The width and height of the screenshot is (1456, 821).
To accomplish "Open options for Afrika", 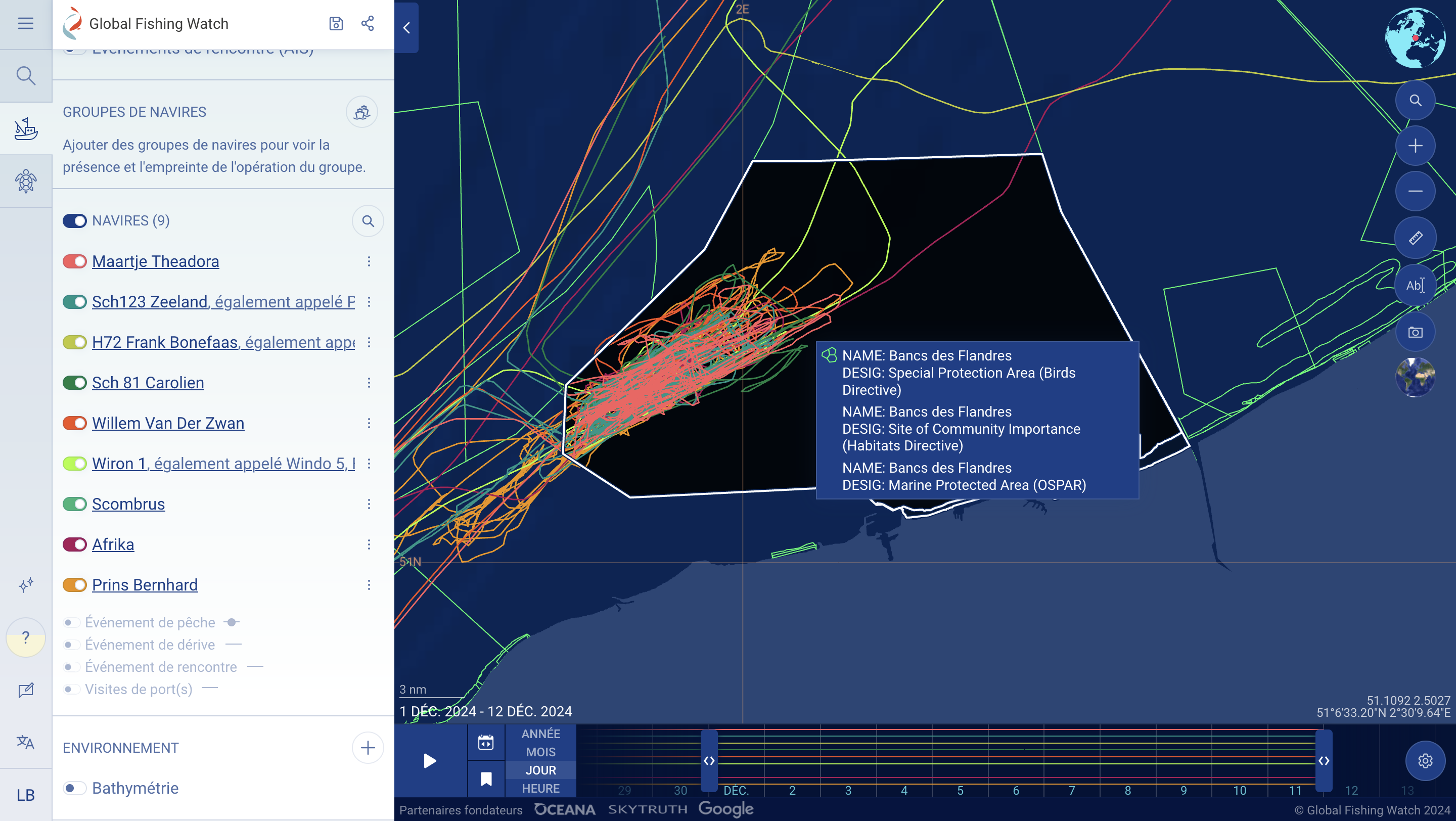I will 369,544.
